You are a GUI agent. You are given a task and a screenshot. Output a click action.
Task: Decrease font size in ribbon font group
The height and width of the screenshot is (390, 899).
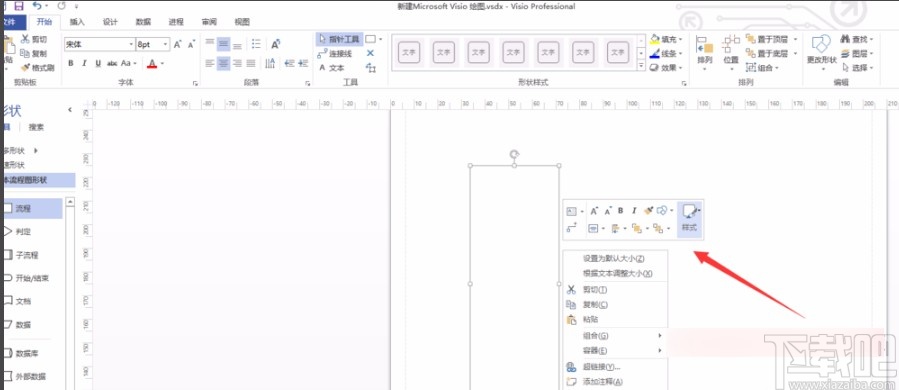191,44
